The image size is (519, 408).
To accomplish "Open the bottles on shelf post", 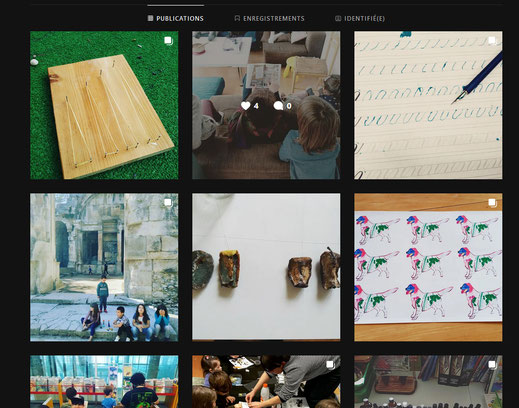I will coord(428,382).
